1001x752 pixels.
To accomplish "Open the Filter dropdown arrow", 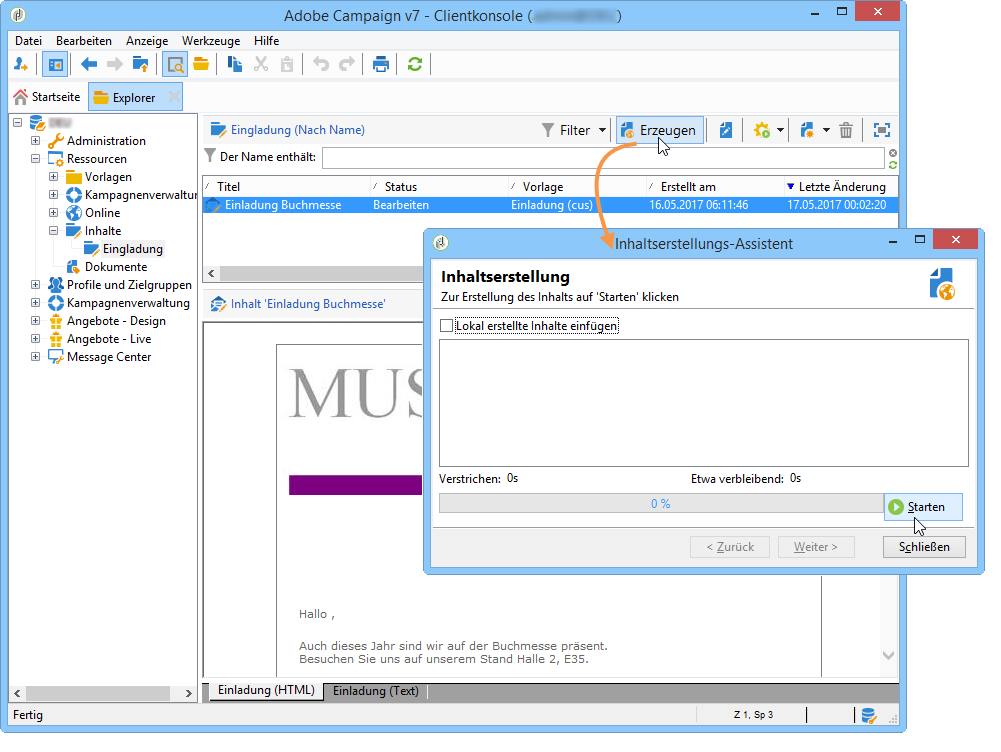I will pyautogui.click(x=602, y=130).
